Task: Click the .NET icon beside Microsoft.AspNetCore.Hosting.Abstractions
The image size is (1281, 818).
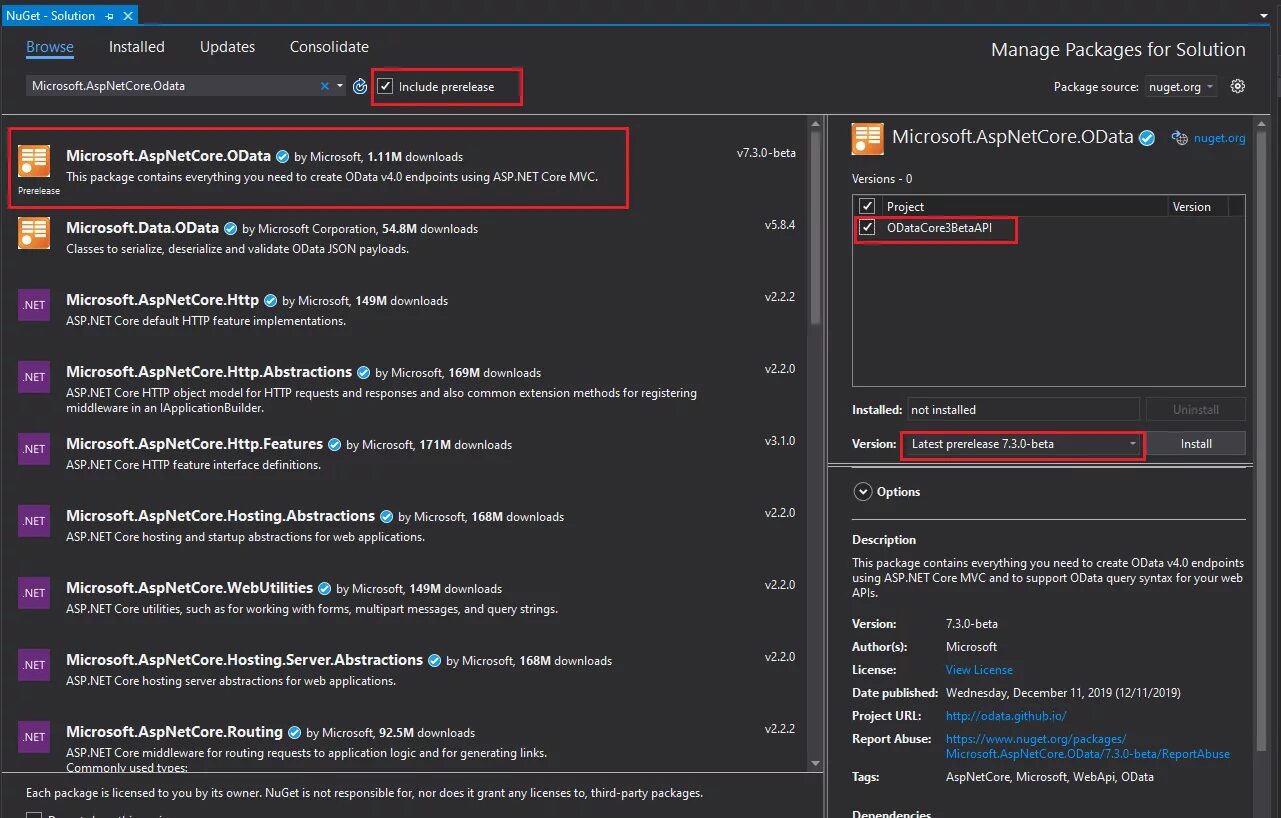Action: click(x=34, y=521)
